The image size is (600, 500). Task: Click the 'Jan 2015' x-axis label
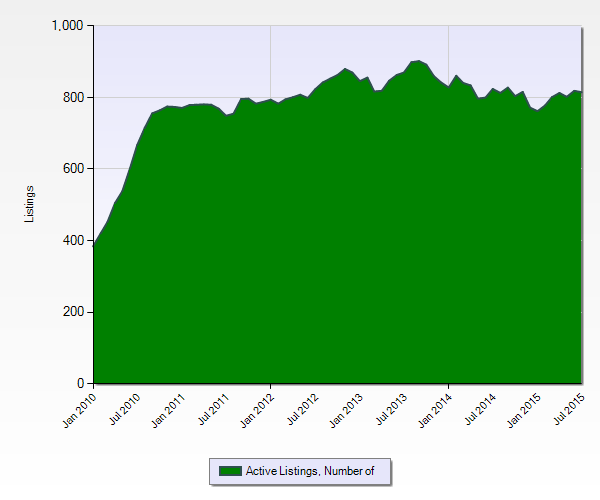coord(524,410)
